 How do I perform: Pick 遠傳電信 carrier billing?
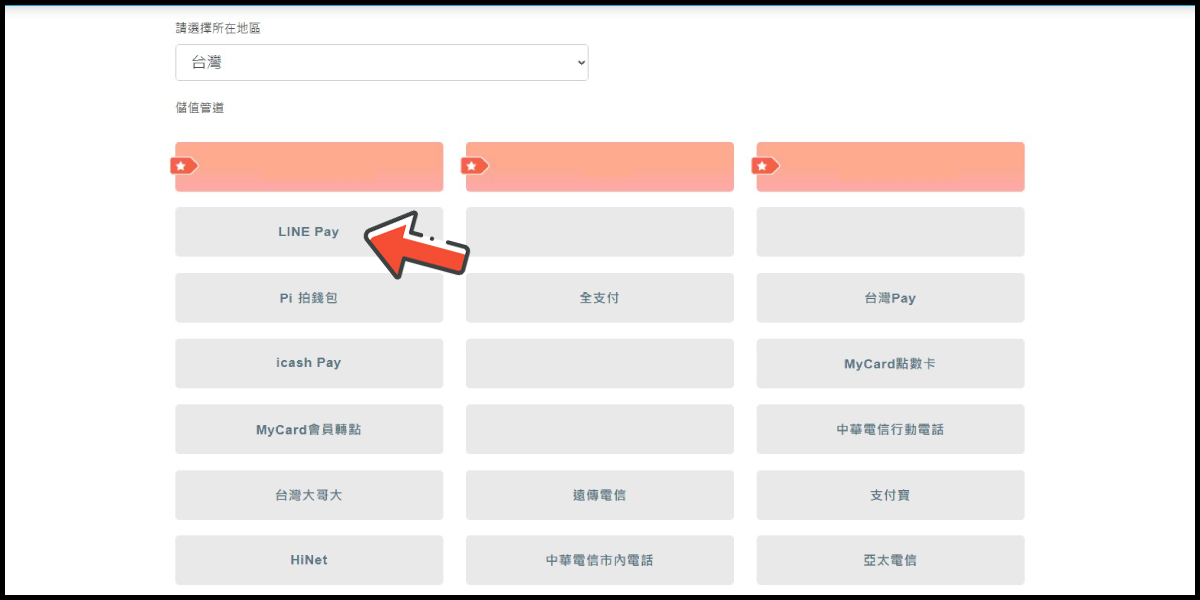click(600, 495)
